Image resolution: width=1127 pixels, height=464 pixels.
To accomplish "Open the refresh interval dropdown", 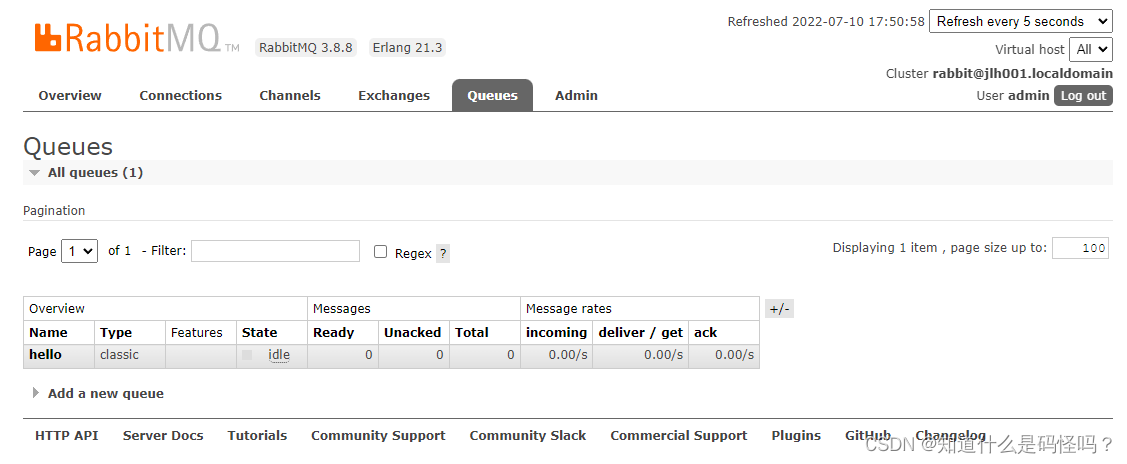I will click(1021, 22).
